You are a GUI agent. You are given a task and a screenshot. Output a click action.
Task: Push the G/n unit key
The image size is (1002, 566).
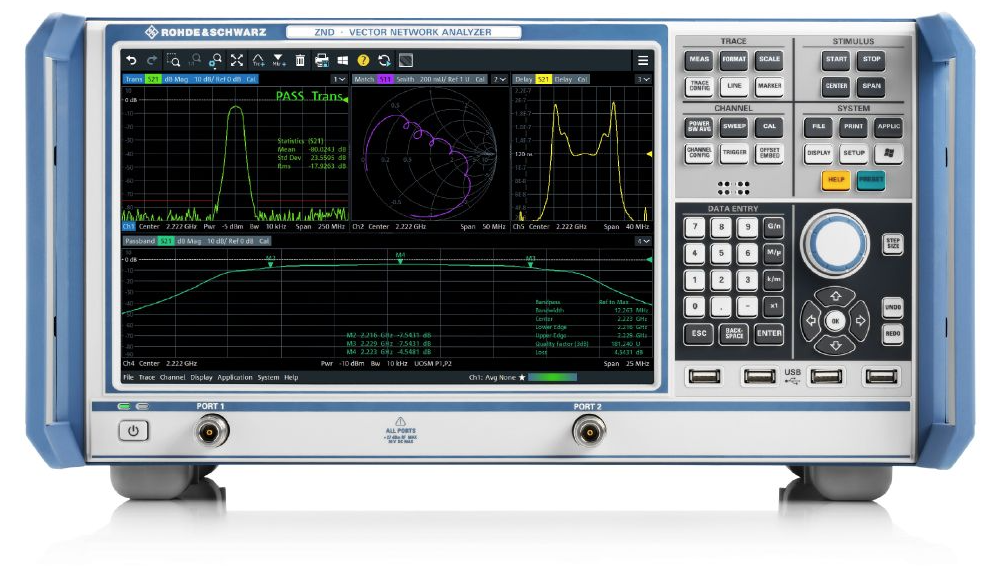pos(774,227)
